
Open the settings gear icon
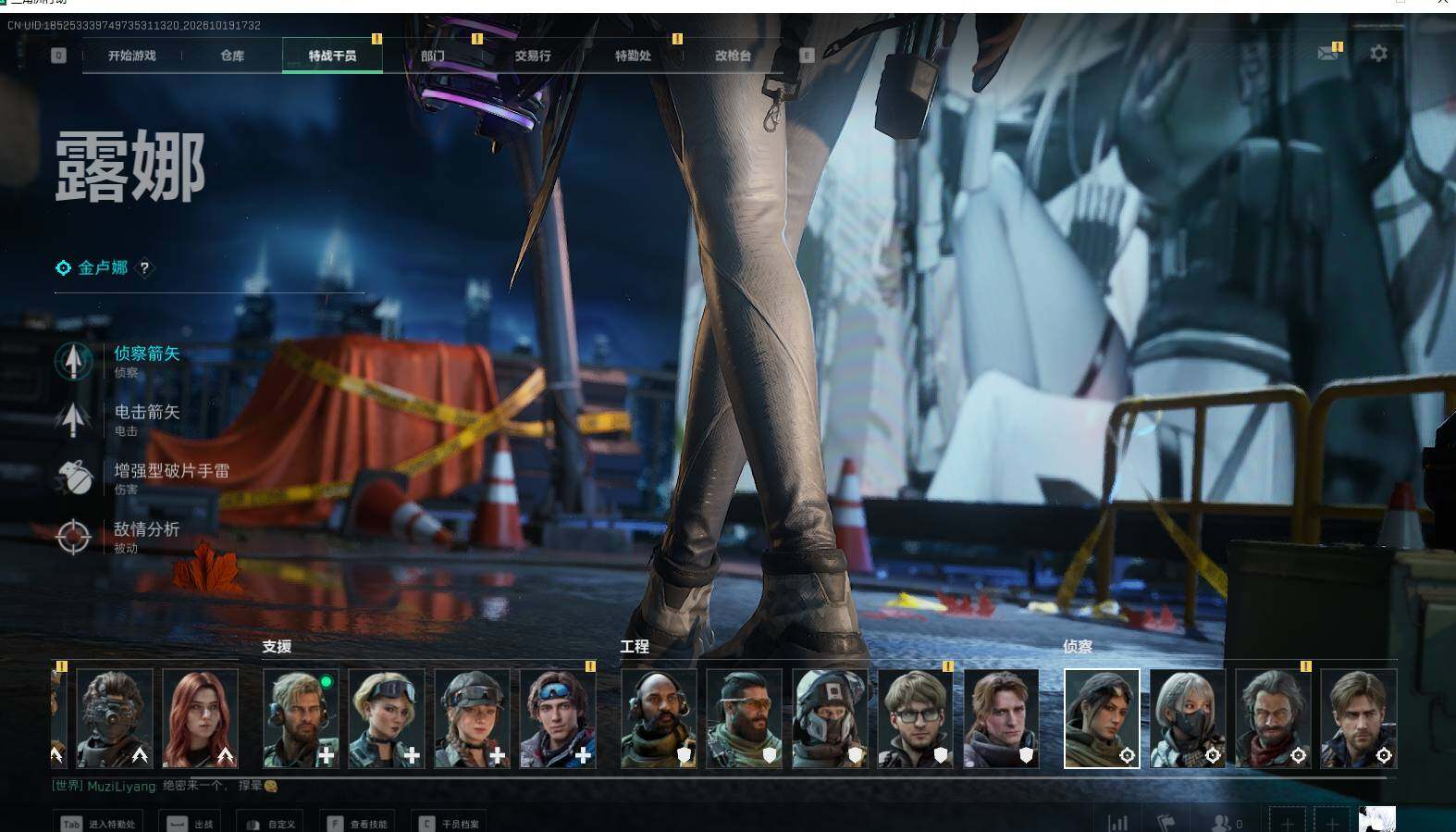[1378, 54]
